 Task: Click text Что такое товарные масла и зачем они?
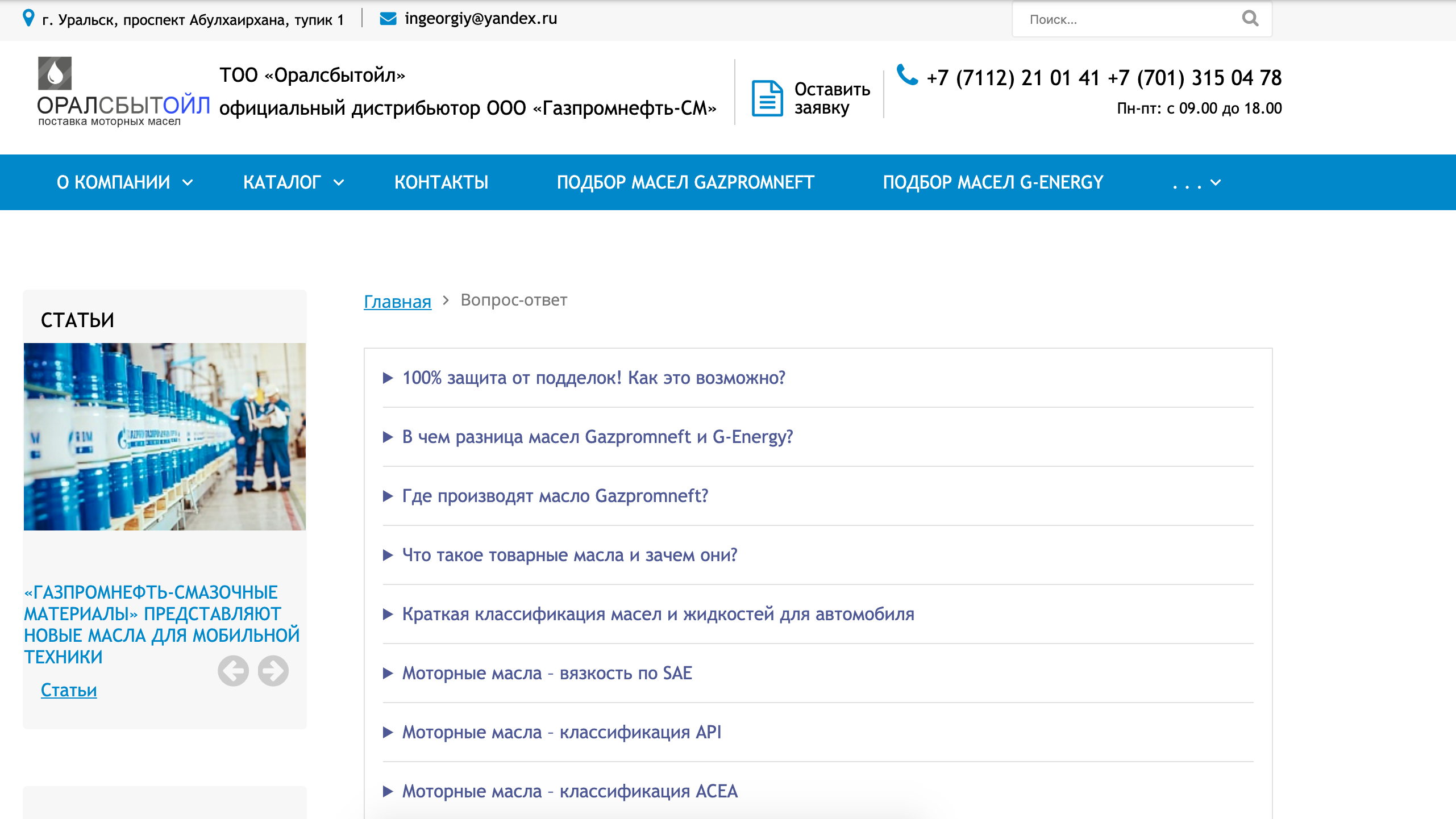tap(569, 555)
